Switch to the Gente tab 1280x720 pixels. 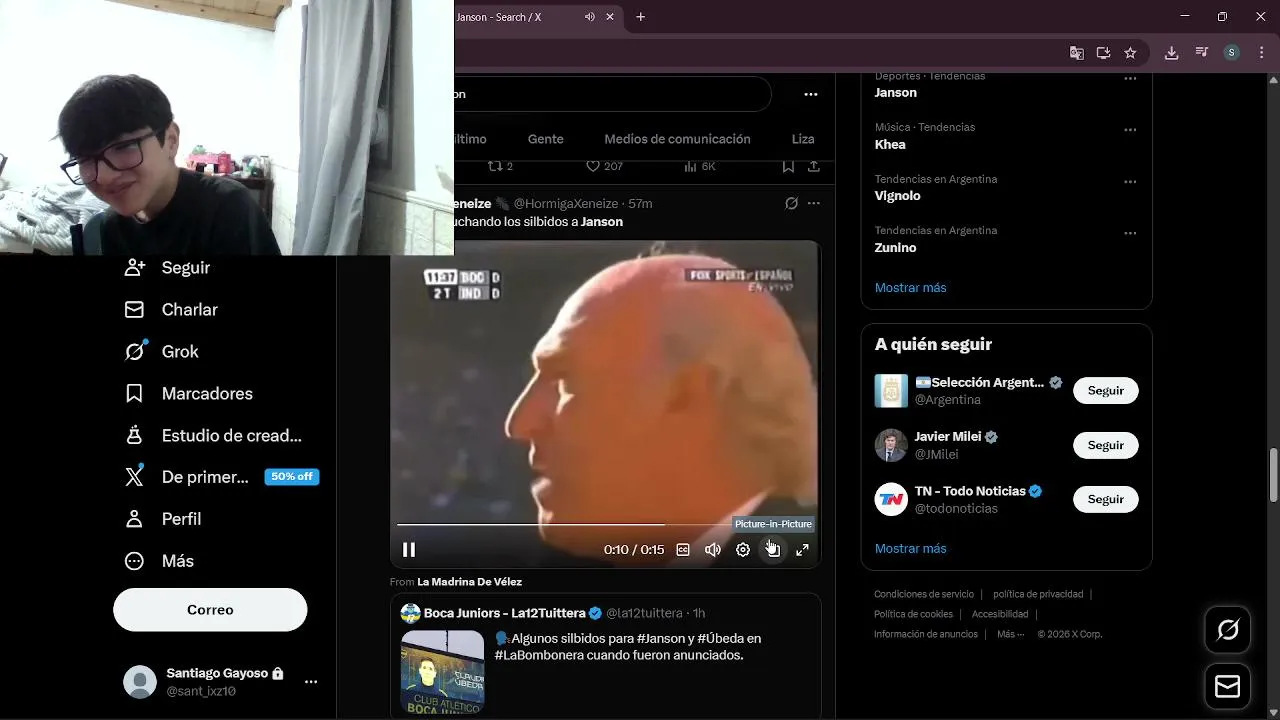[546, 139]
